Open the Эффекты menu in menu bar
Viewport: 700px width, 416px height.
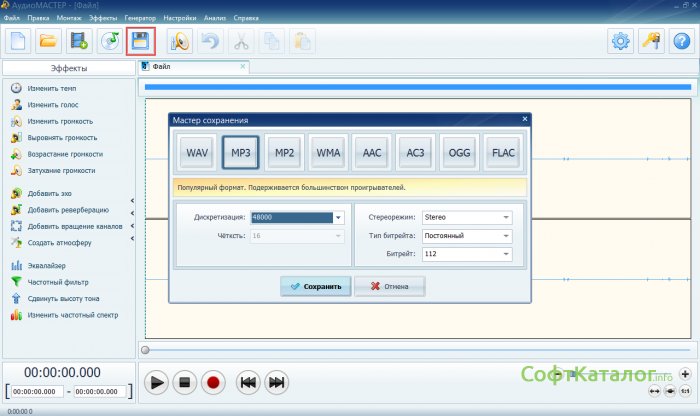click(x=102, y=18)
